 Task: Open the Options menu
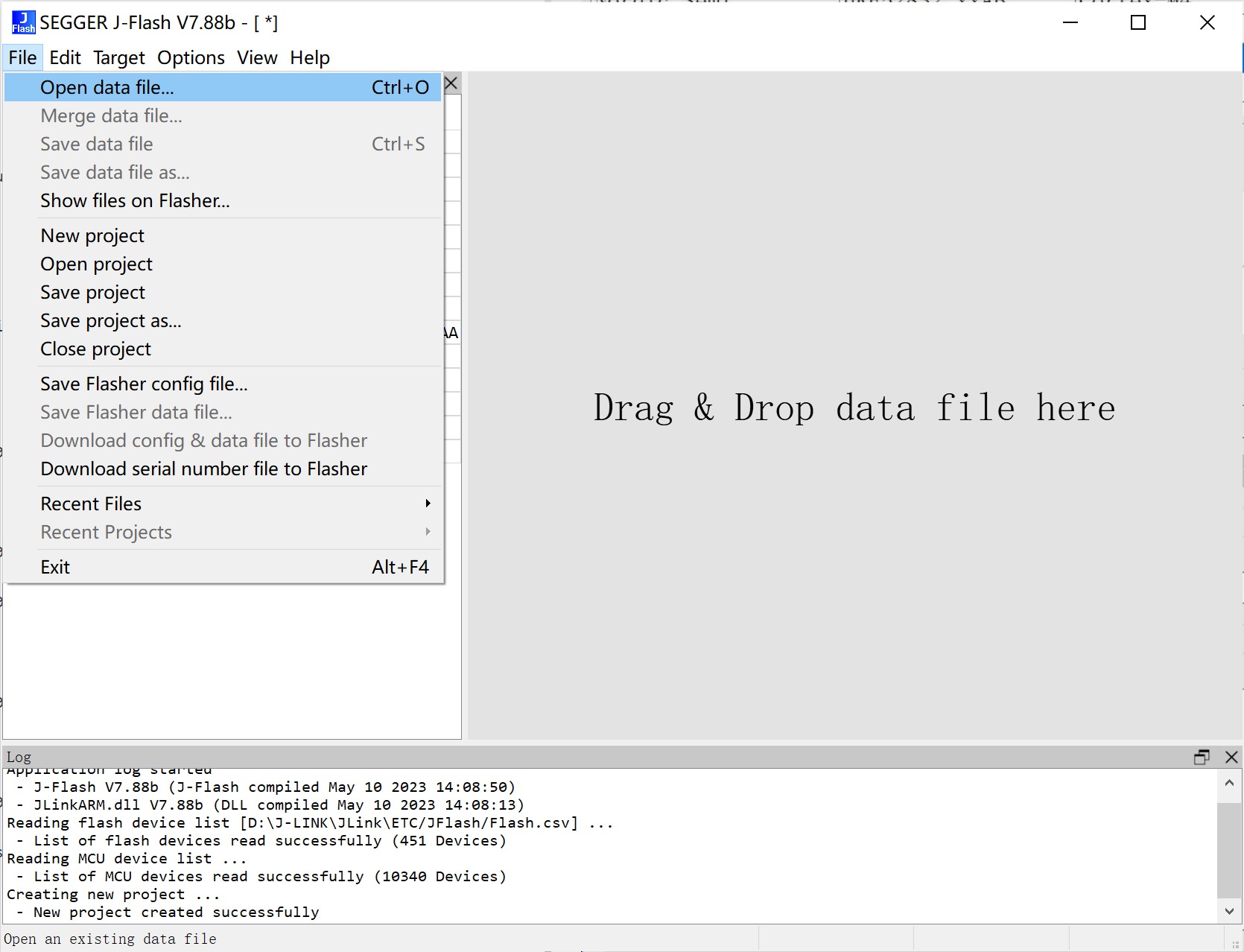(x=191, y=57)
